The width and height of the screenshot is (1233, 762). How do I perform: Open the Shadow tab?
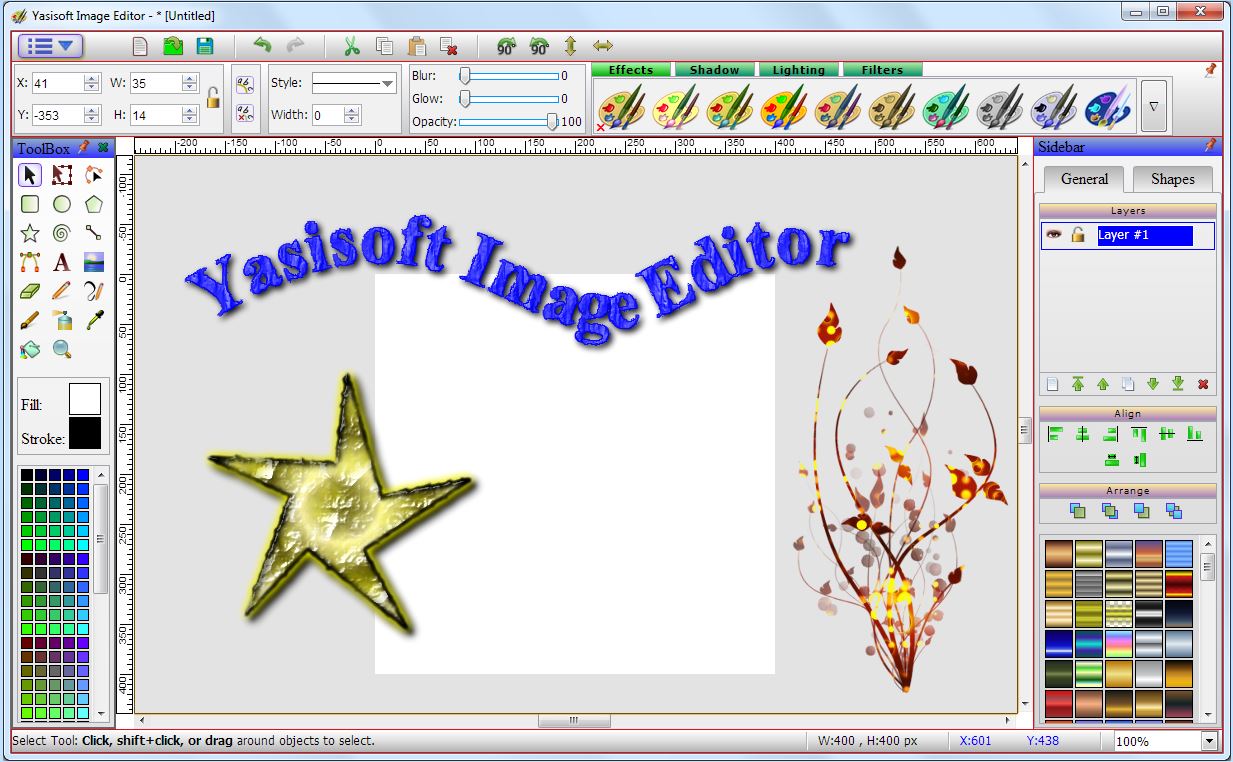pyautogui.click(x=714, y=70)
